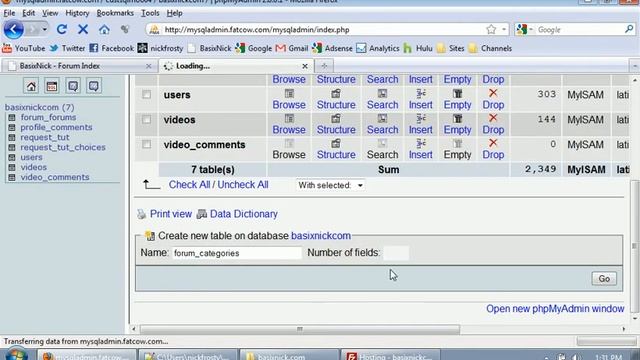This screenshot has width=640, height=360.
Task: Click the red Drop X for videos table
Action: [x=493, y=118]
